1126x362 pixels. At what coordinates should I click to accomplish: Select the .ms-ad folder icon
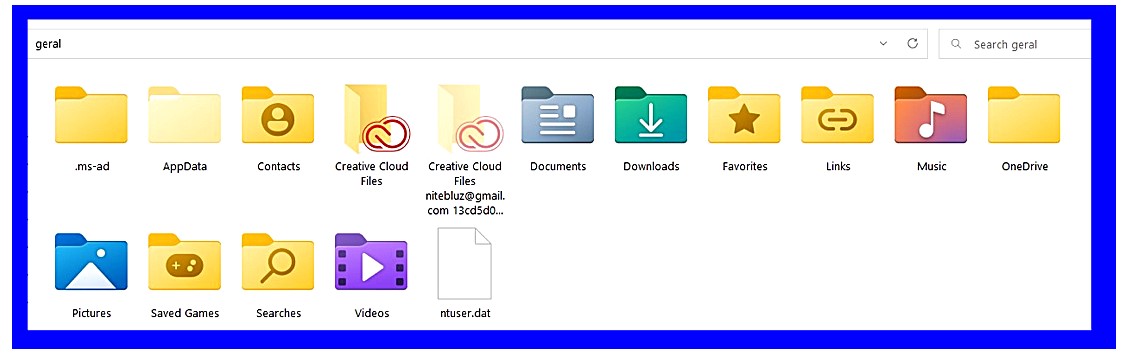(x=91, y=115)
